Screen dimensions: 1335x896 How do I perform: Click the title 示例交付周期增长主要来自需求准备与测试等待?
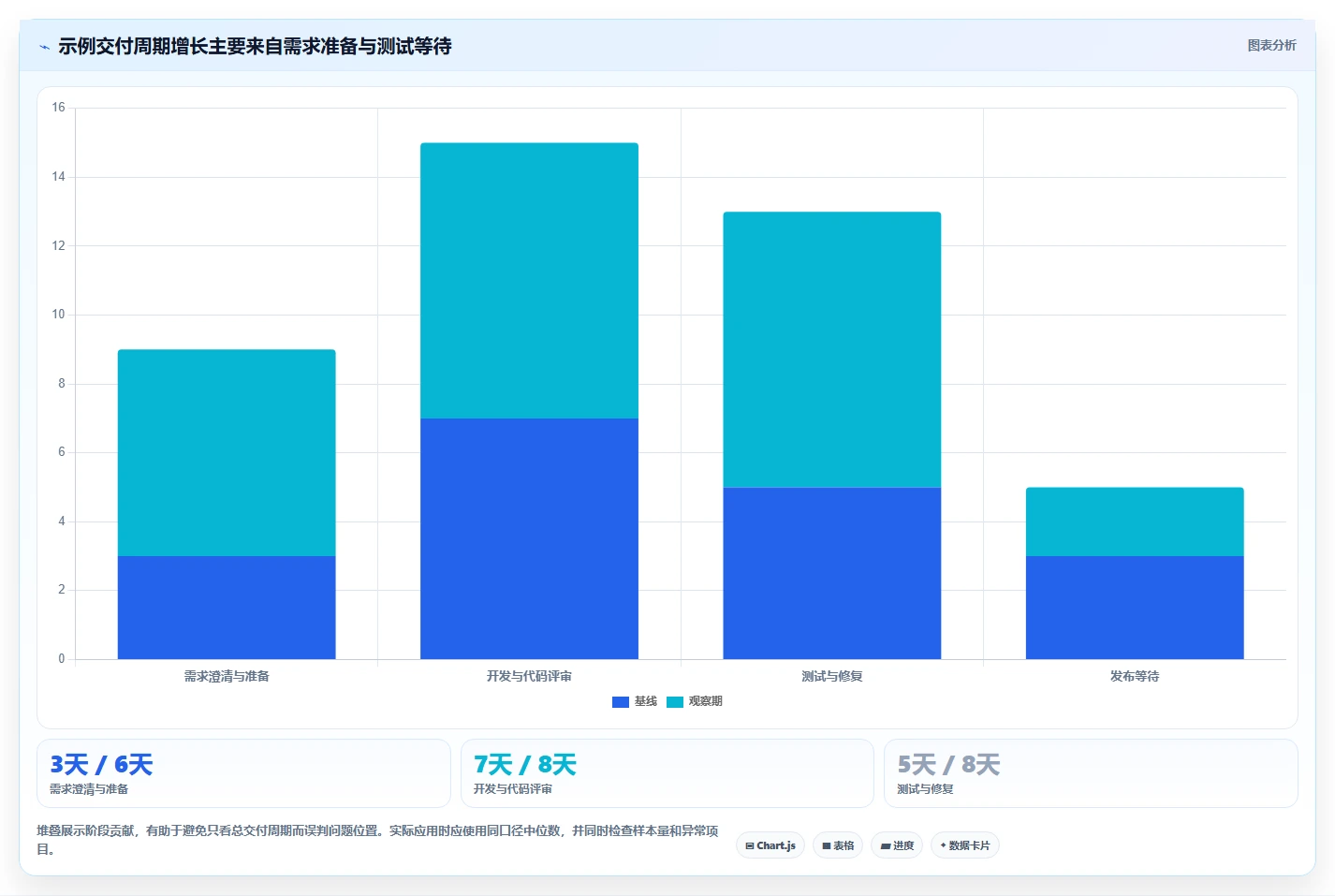pos(255,46)
